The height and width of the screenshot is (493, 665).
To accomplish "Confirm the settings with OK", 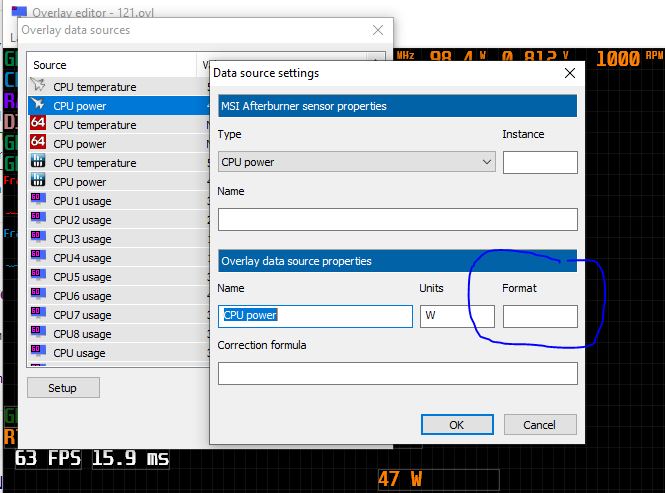I will pyautogui.click(x=457, y=425).
